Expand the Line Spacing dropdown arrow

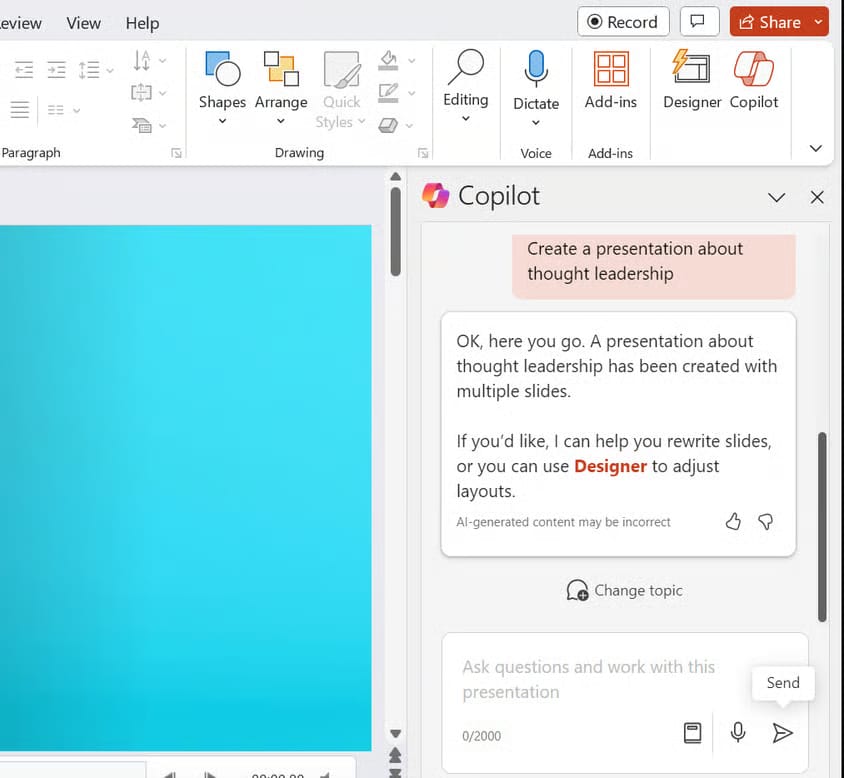pyautogui.click(x=110, y=70)
